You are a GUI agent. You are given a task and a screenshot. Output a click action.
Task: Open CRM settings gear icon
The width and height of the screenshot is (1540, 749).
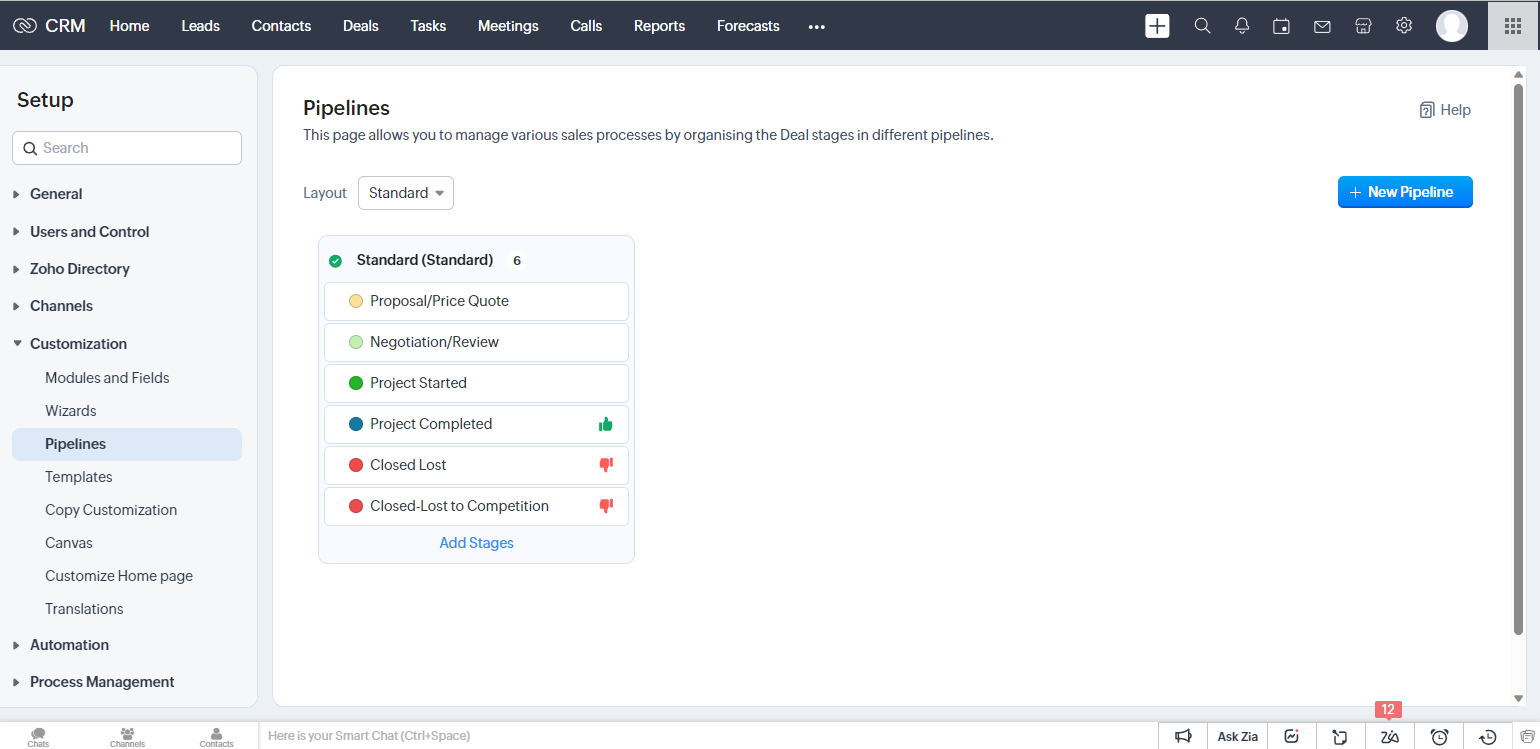pyautogui.click(x=1403, y=25)
